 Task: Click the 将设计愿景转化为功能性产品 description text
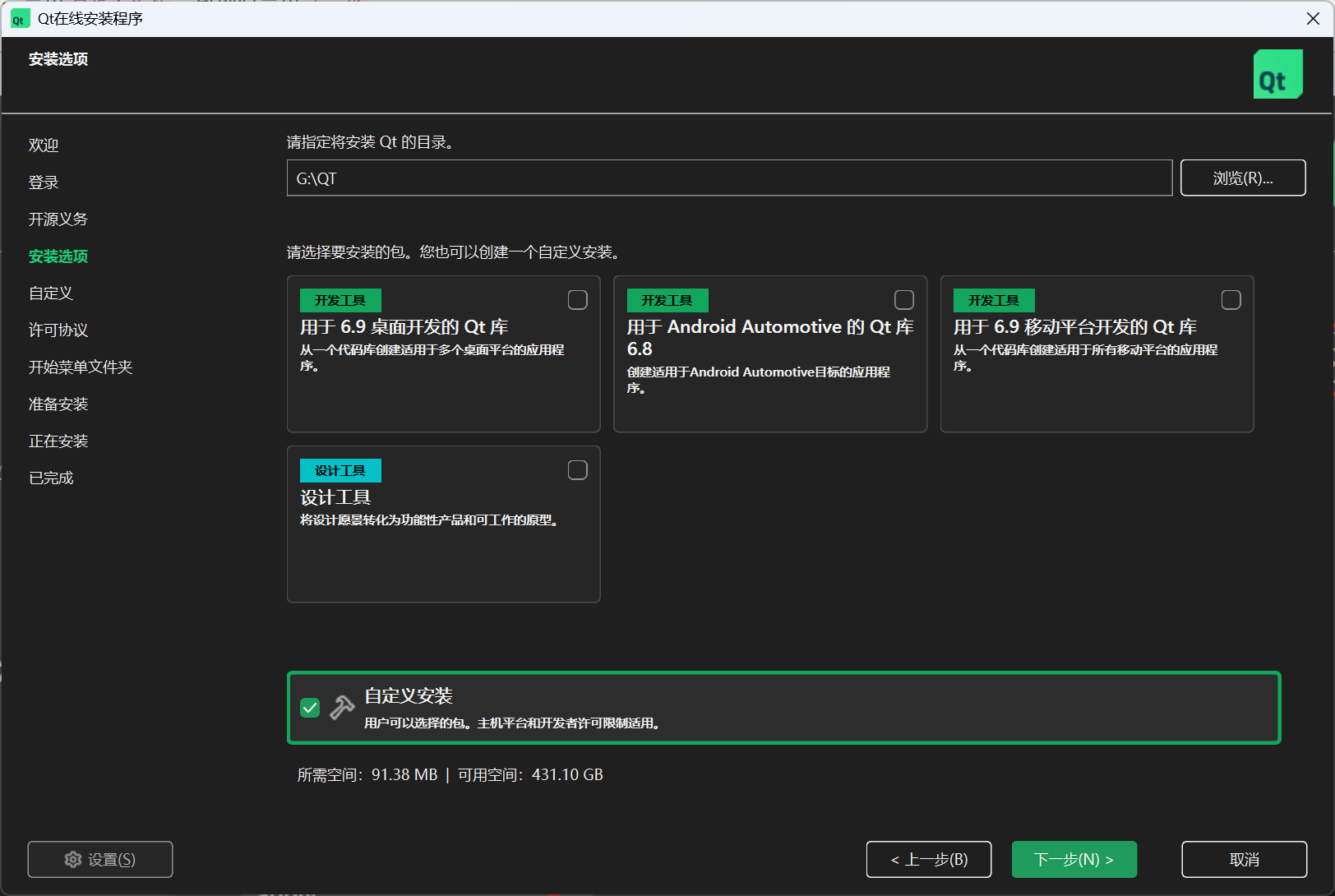430,520
